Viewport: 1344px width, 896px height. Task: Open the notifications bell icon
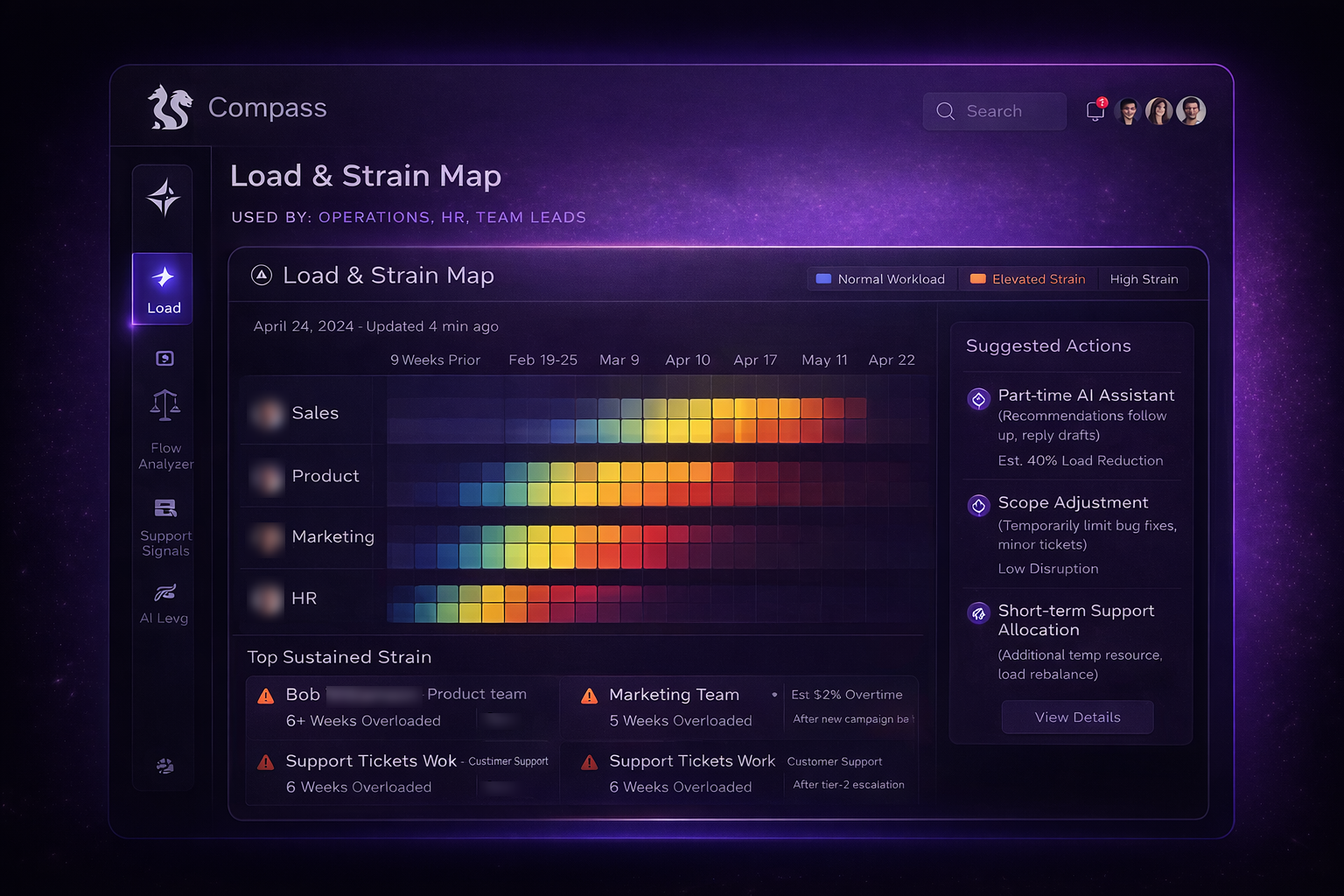[x=1095, y=111]
